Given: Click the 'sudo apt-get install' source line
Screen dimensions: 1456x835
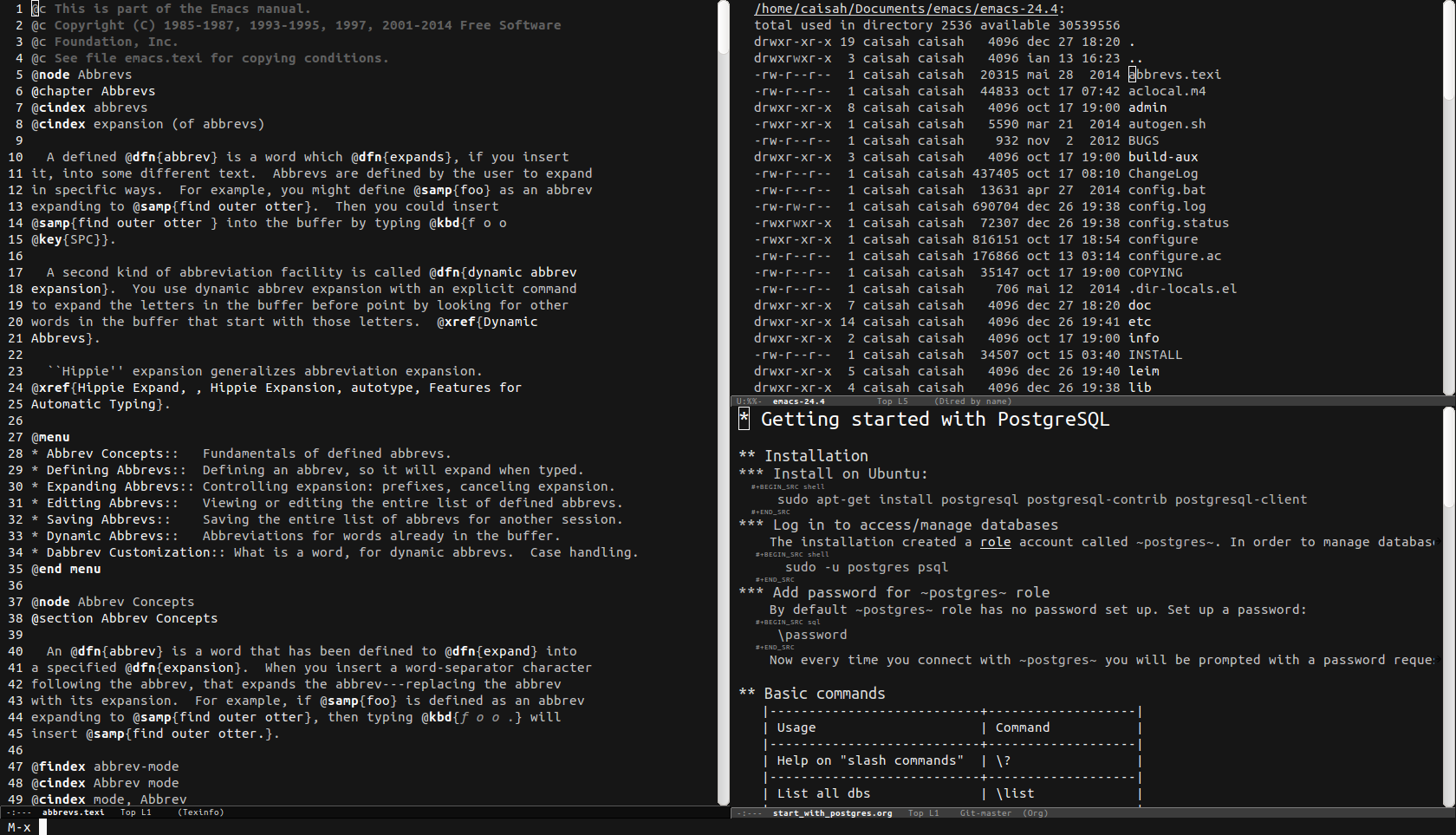Looking at the screenshot, I should tap(1042, 499).
